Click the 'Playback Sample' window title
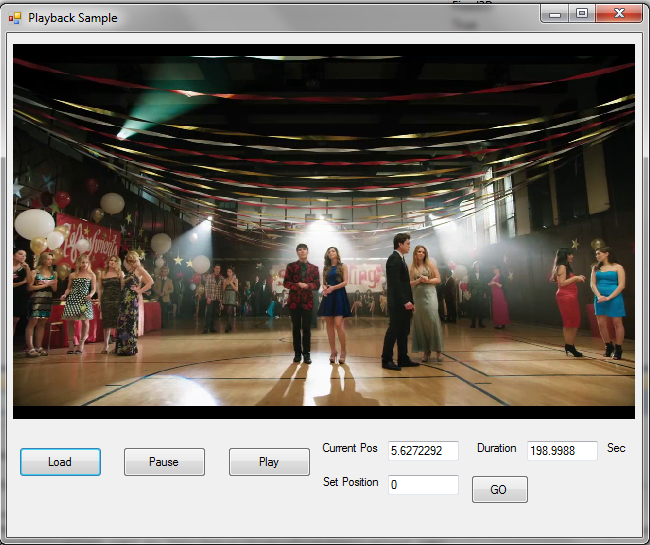Screen dimensions: 650x545 (73, 18)
